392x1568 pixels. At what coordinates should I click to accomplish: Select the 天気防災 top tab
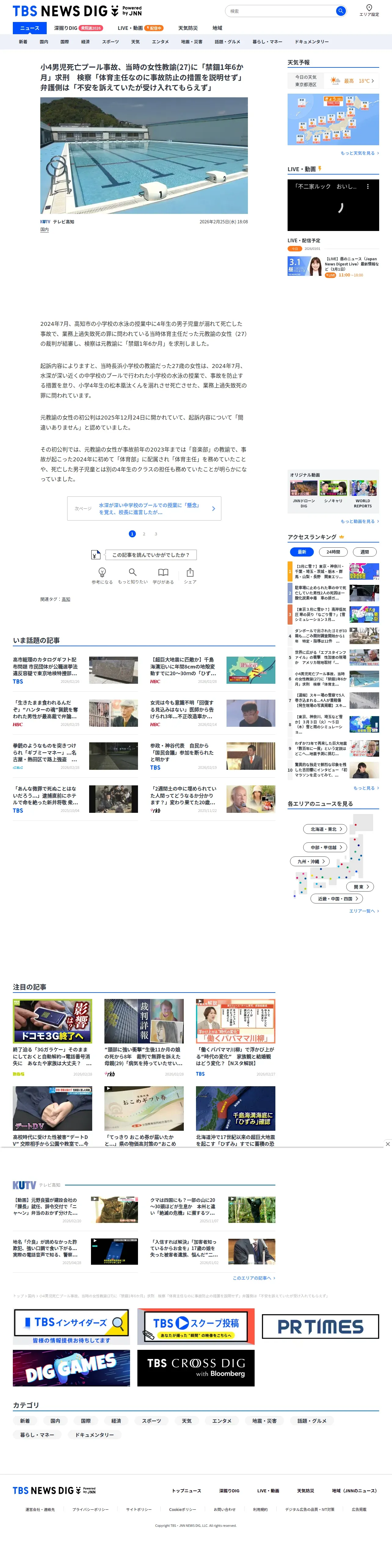[188, 28]
